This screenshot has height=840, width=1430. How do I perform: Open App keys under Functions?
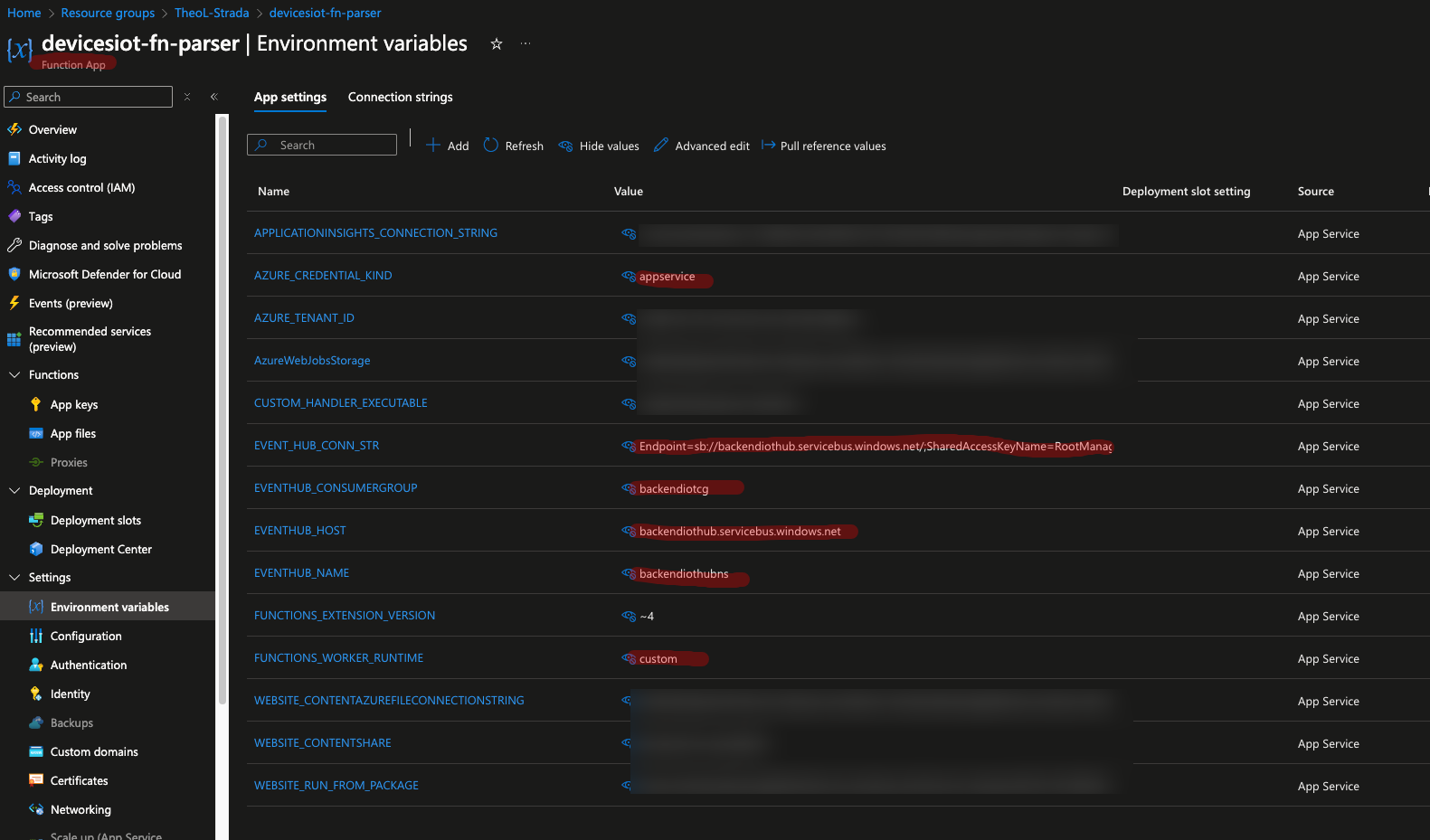tap(74, 404)
